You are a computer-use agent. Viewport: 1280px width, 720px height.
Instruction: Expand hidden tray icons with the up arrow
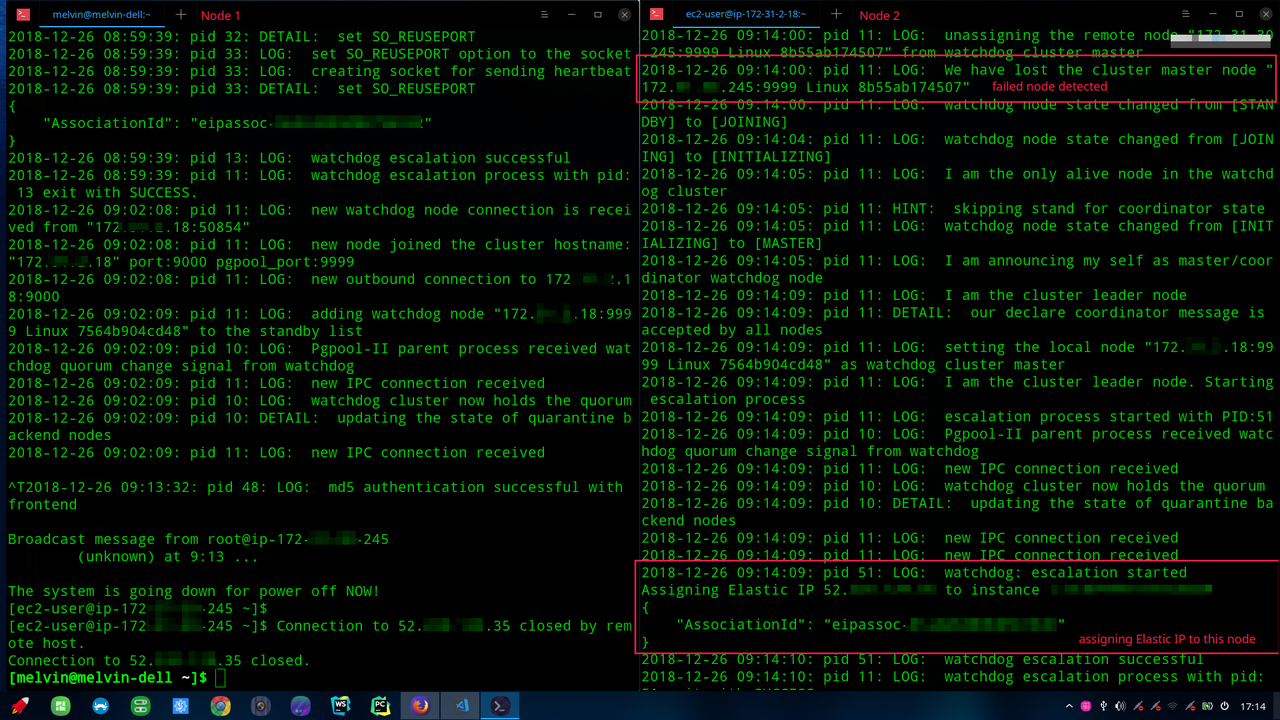1069,707
